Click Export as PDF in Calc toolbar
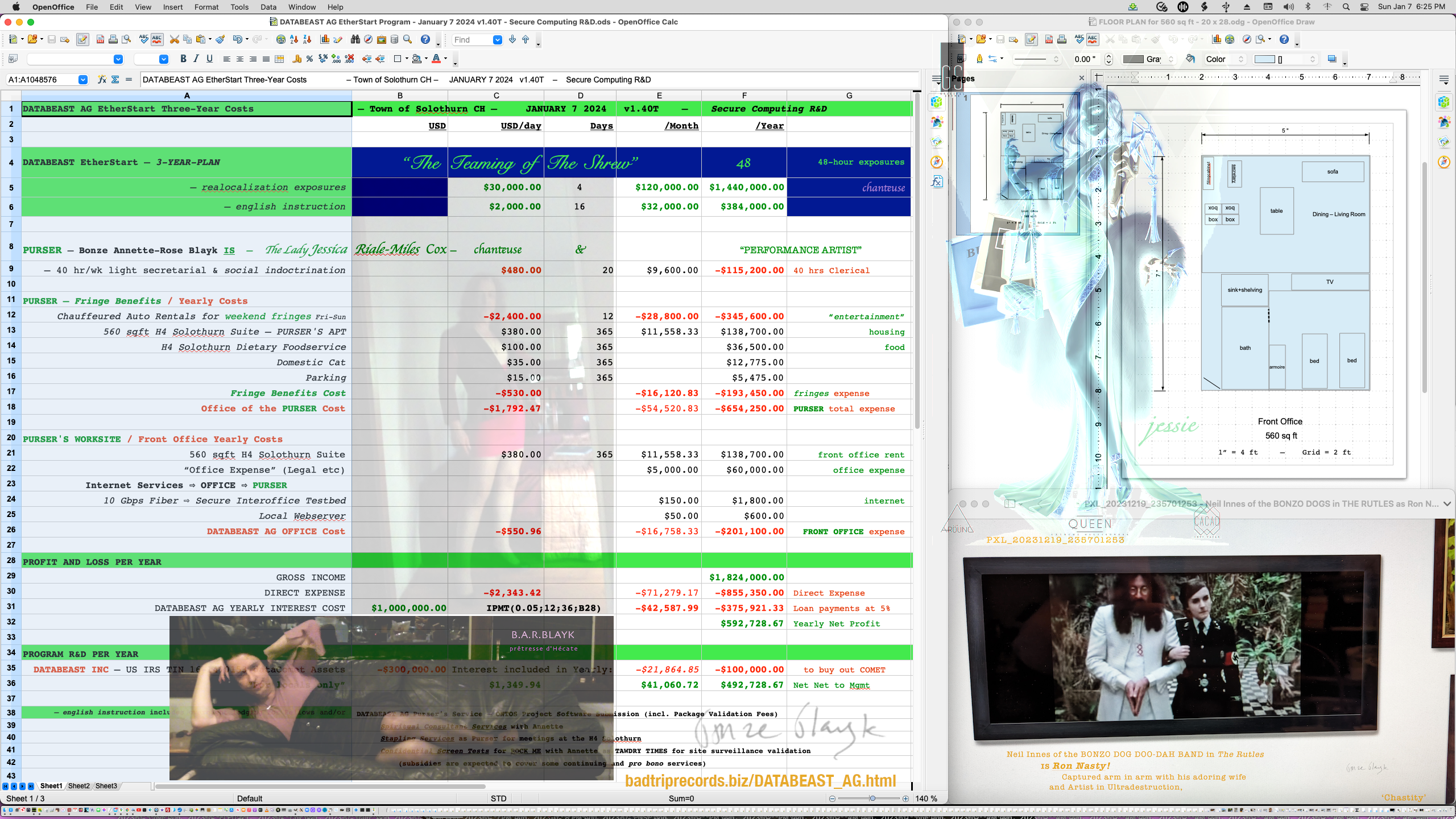The image size is (1456, 819). click(x=100, y=39)
